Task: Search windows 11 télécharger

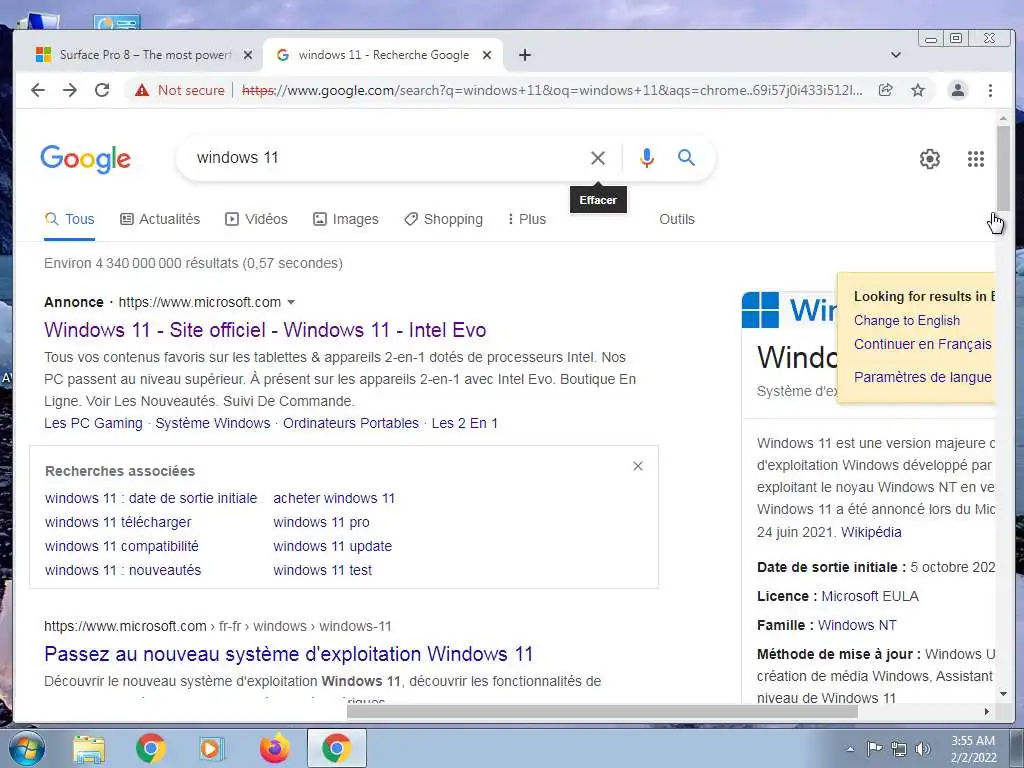Action: [x=118, y=522]
